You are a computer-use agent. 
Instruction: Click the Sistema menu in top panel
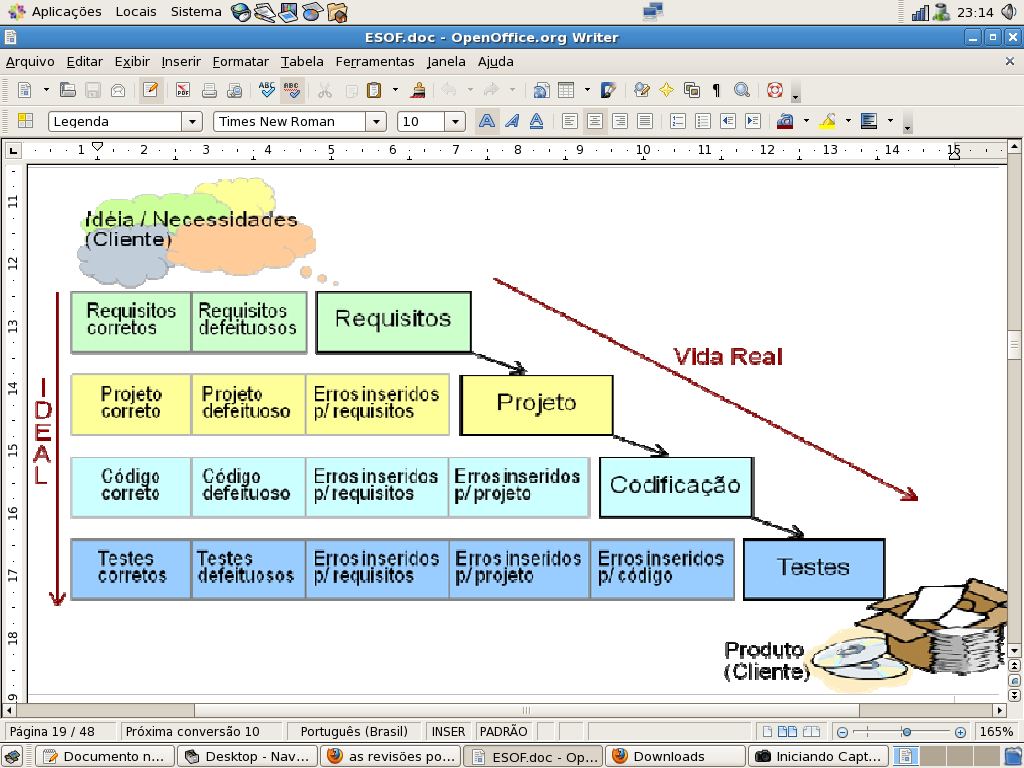(x=196, y=12)
